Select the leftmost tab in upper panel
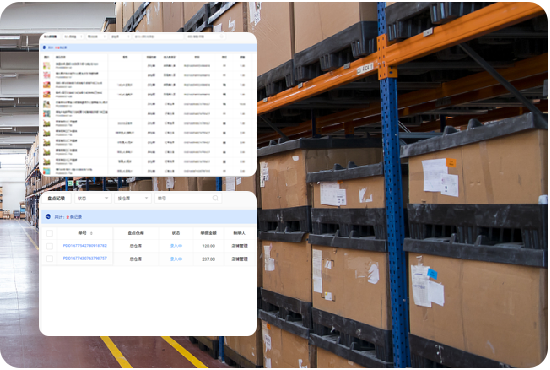The image size is (550, 370). click(x=51, y=36)
